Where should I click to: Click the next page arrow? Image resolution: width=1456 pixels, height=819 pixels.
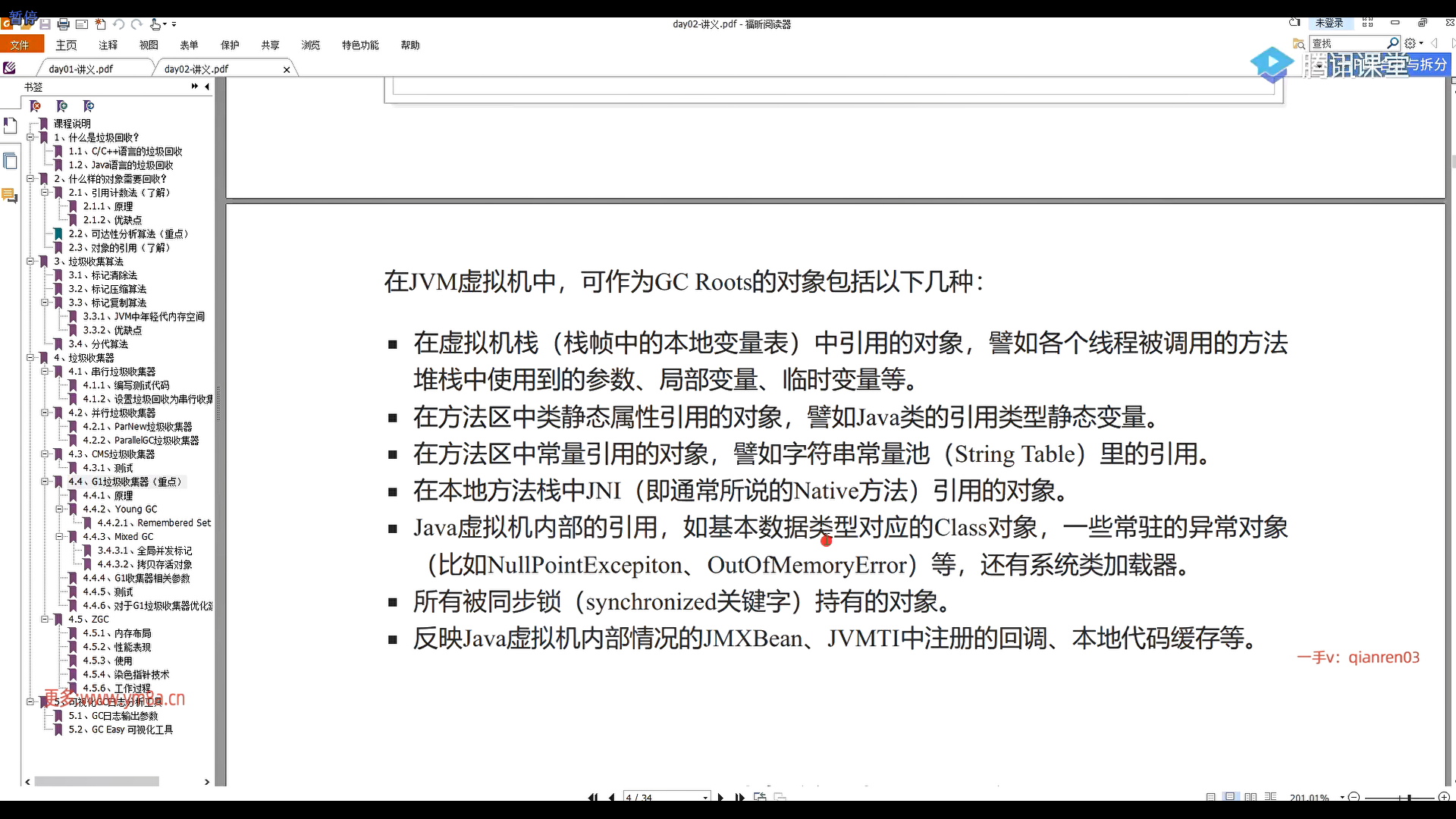point(720,797)
